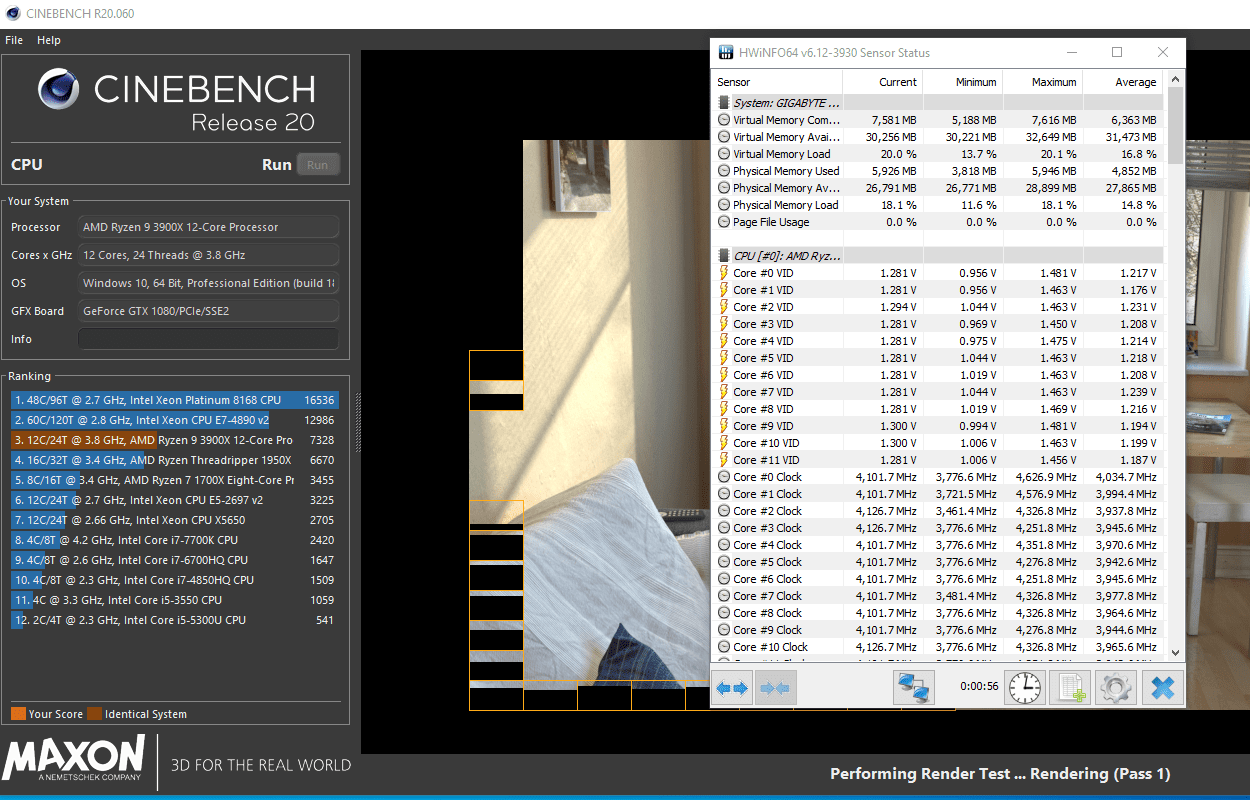Select the Physical Memory Used sensor row

(x=938, y=171)
